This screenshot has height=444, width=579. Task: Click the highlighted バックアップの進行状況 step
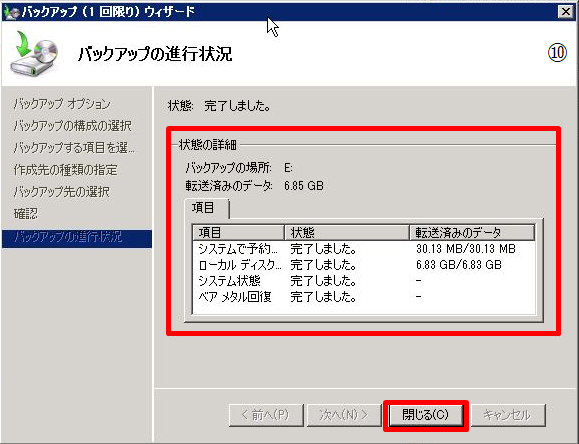[x=77, y=239]
